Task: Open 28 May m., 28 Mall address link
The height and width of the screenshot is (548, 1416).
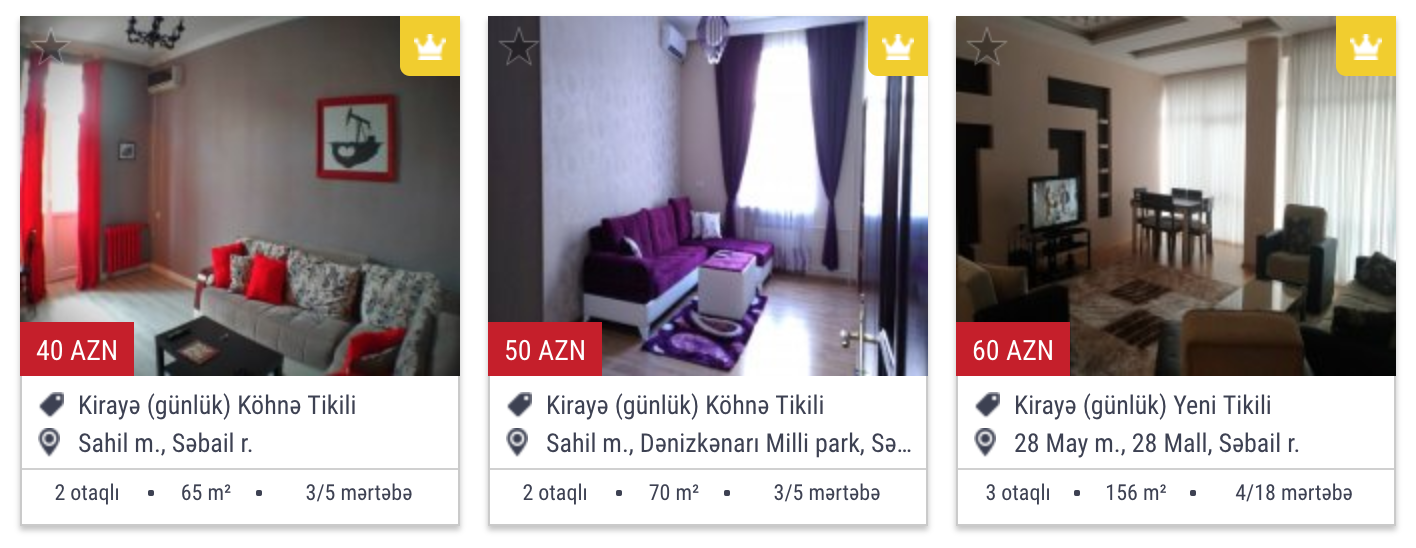Action: (1156, 443)
